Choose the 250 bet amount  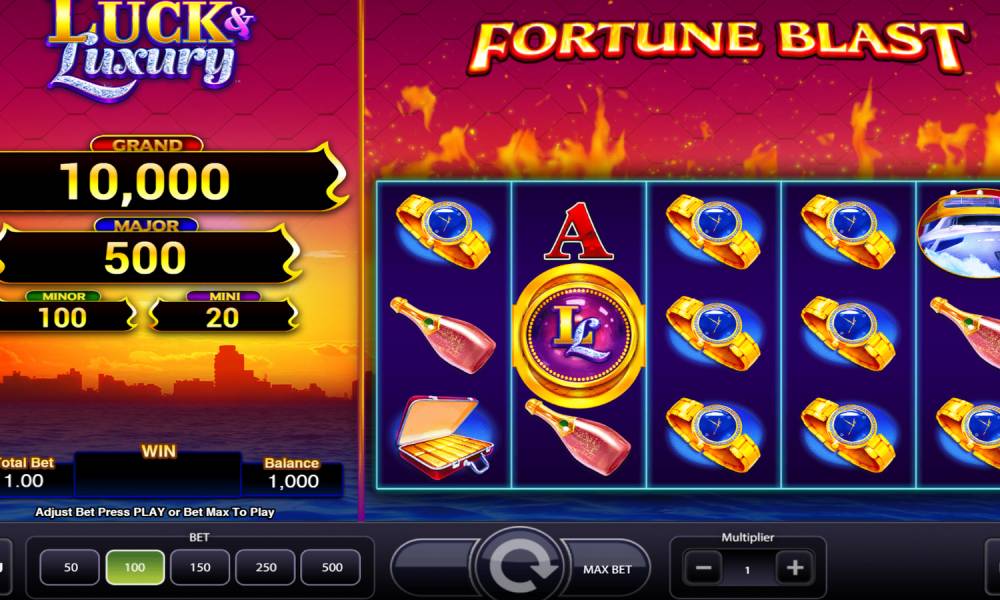point(266,567)
